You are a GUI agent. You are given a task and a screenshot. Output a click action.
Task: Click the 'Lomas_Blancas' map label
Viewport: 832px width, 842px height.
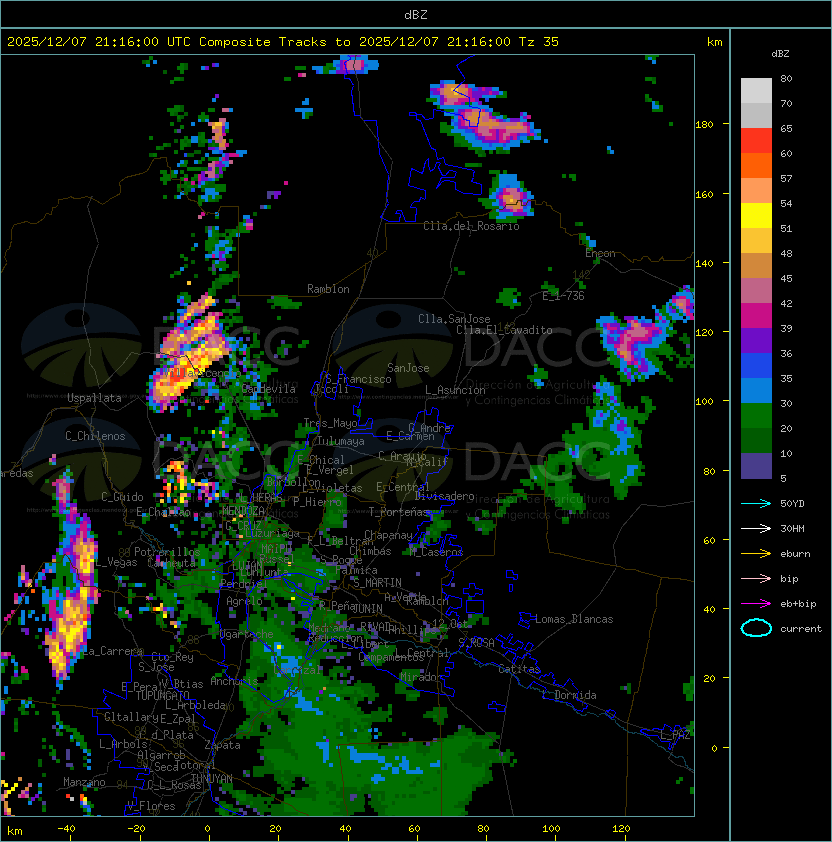pyautogui.click(x=574, y=619)
